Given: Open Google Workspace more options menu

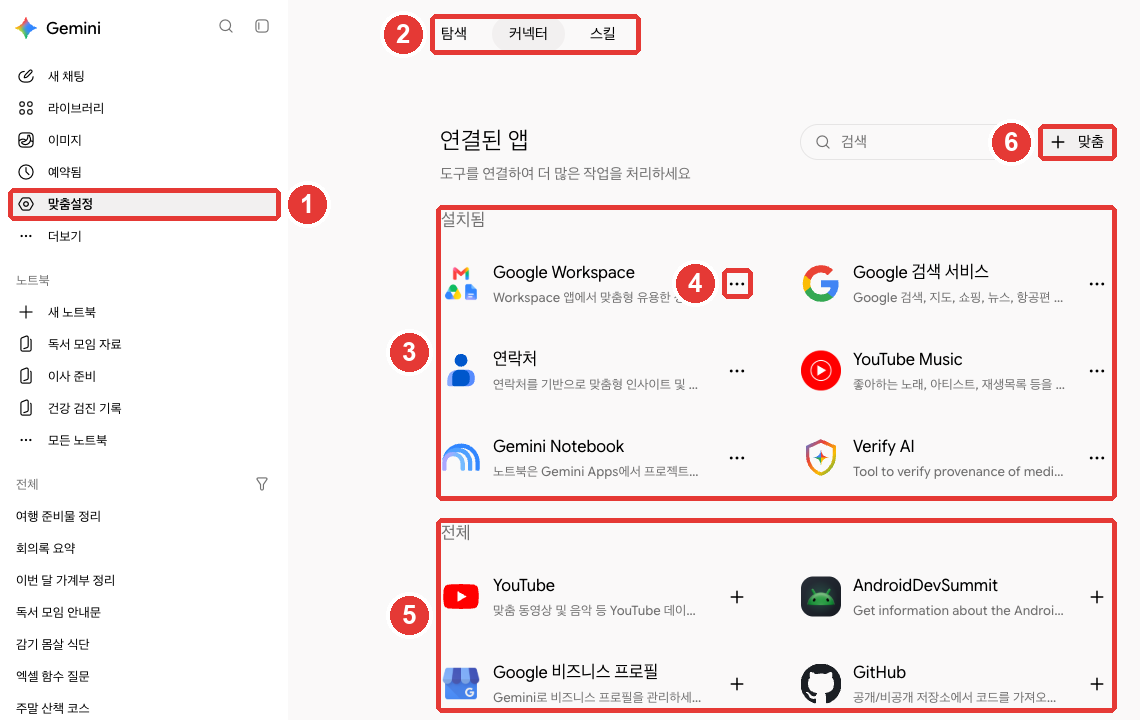Looking at the screenshot, I should [x=737, y=284].
